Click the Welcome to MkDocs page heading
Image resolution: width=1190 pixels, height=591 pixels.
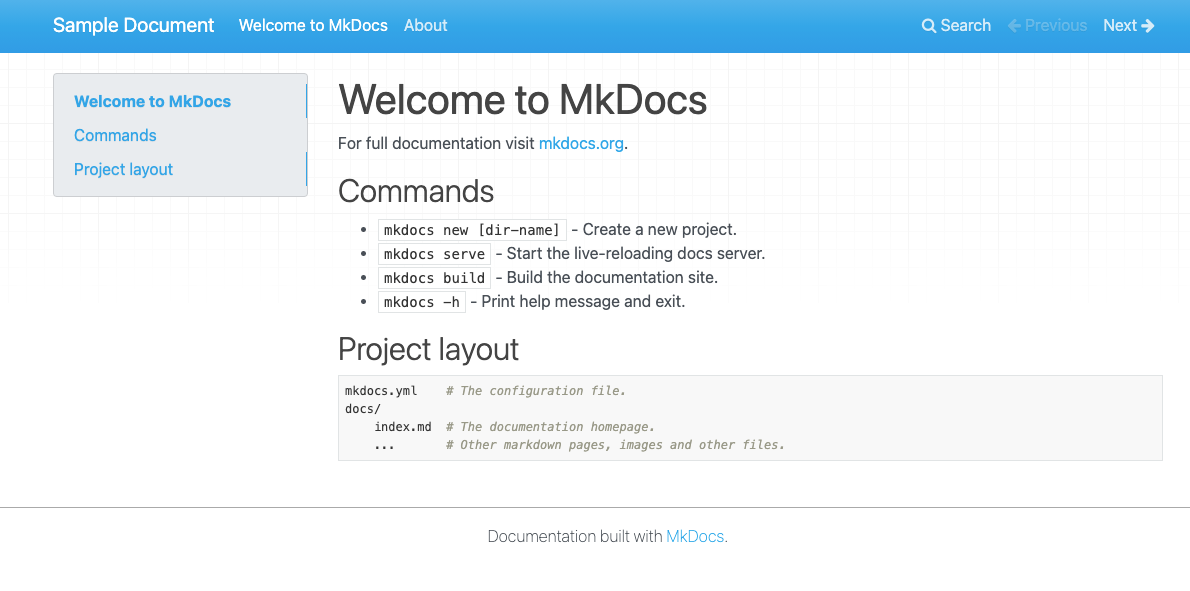click(x=522, y=99)
